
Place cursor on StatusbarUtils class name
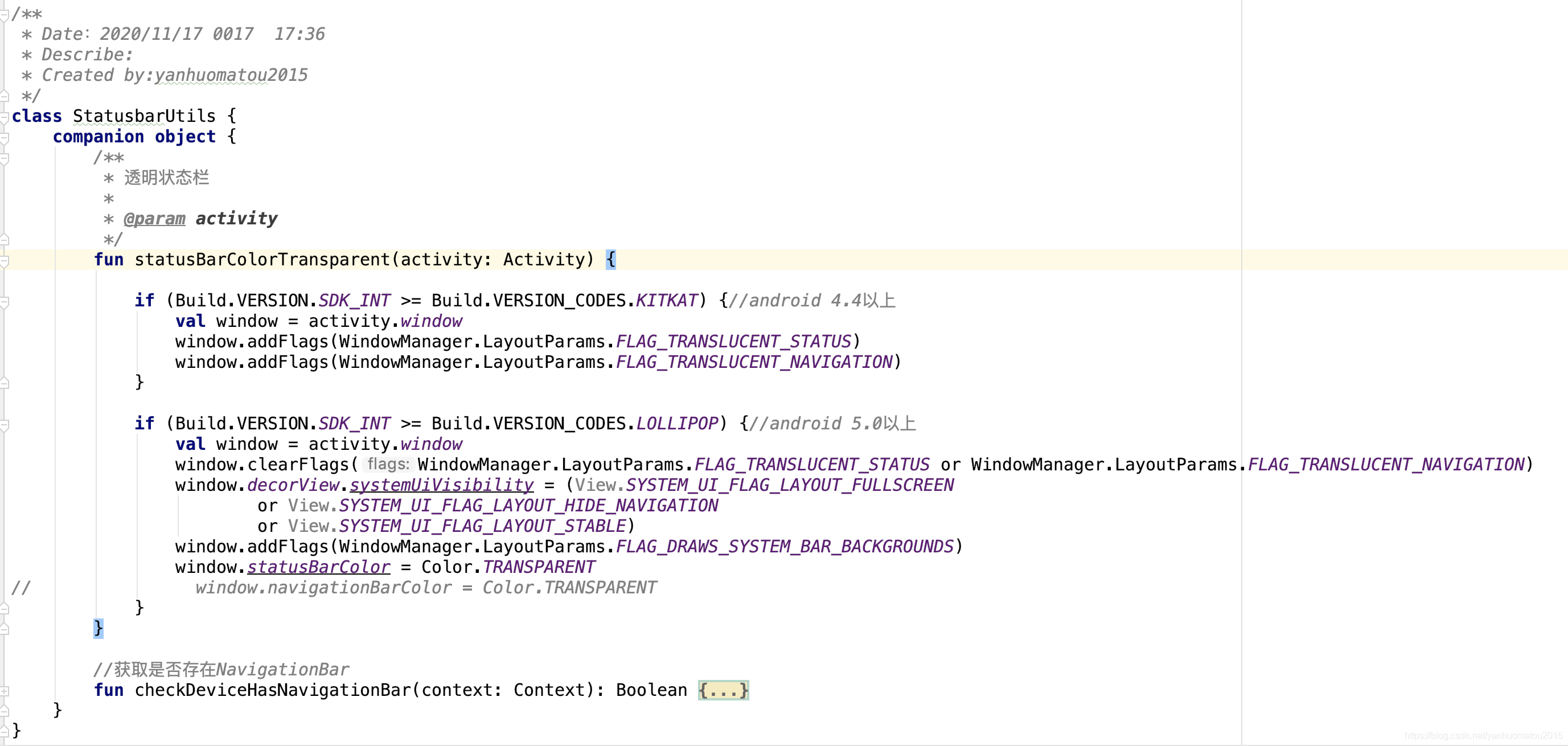[x=143, y=116]
